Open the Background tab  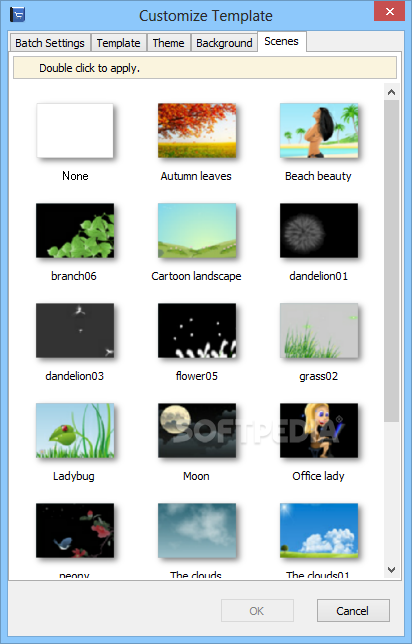(x=224, y=43)
